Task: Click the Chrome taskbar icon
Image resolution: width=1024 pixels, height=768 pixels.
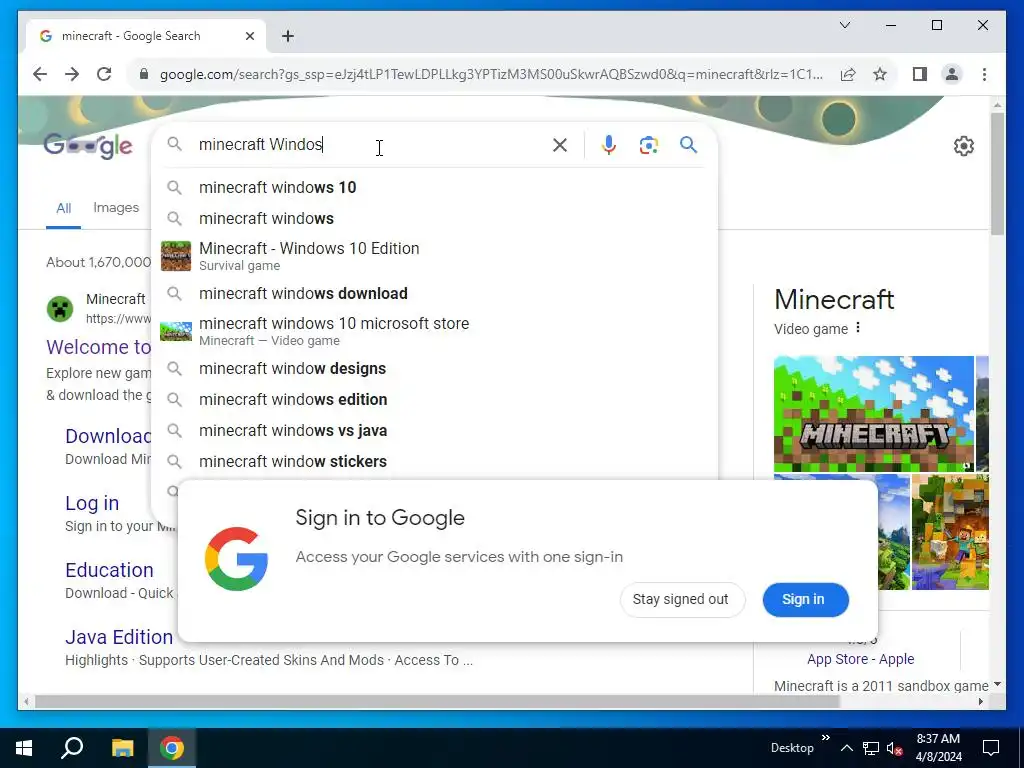Action: point(172,748)
